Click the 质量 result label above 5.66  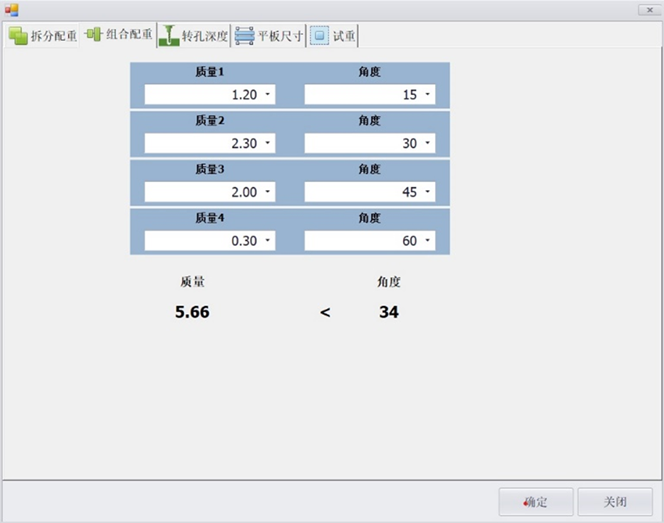point(192,282)
